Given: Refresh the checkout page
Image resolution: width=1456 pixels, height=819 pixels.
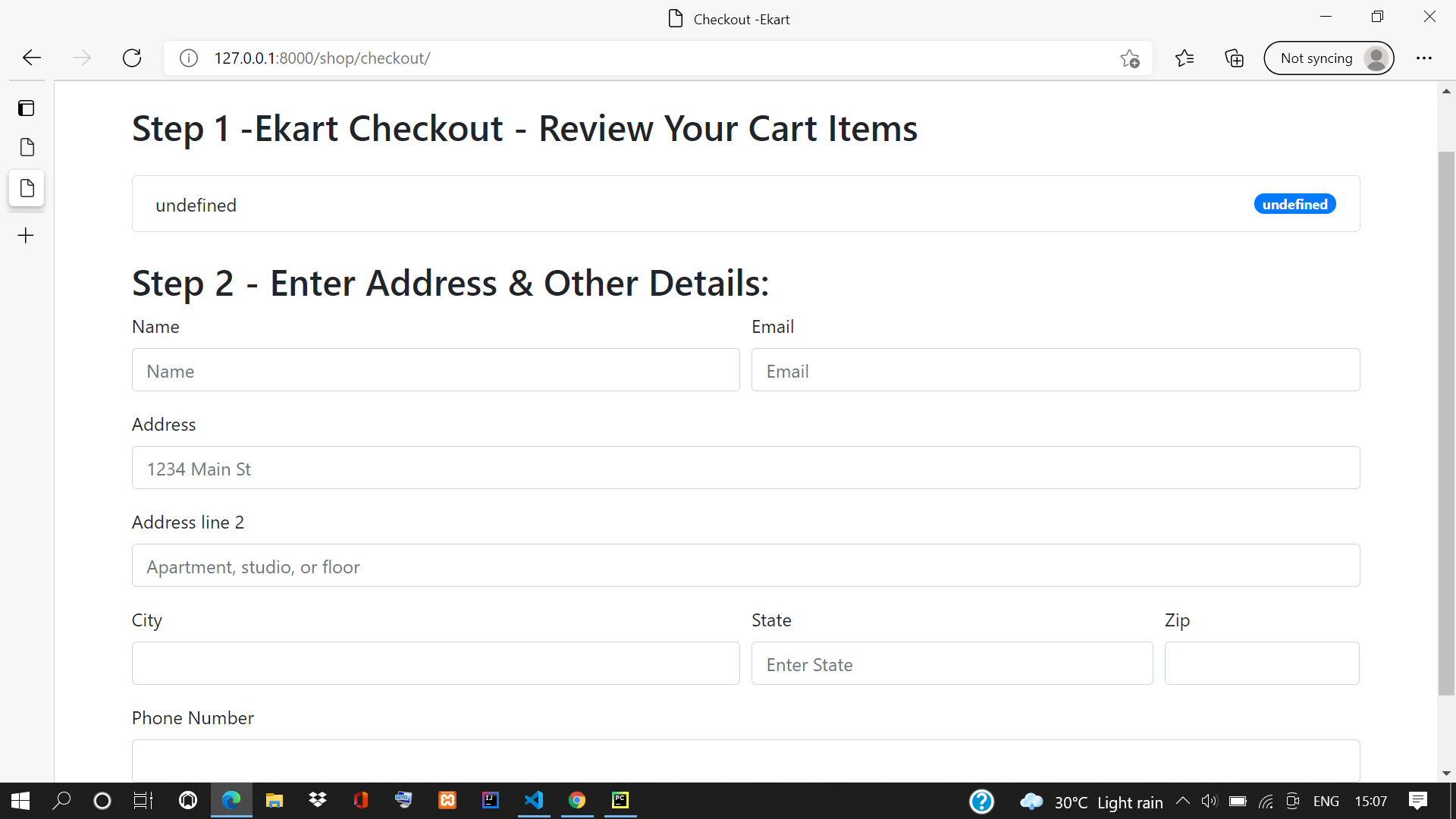Looking at the screenshot, I should pos(131,58).
